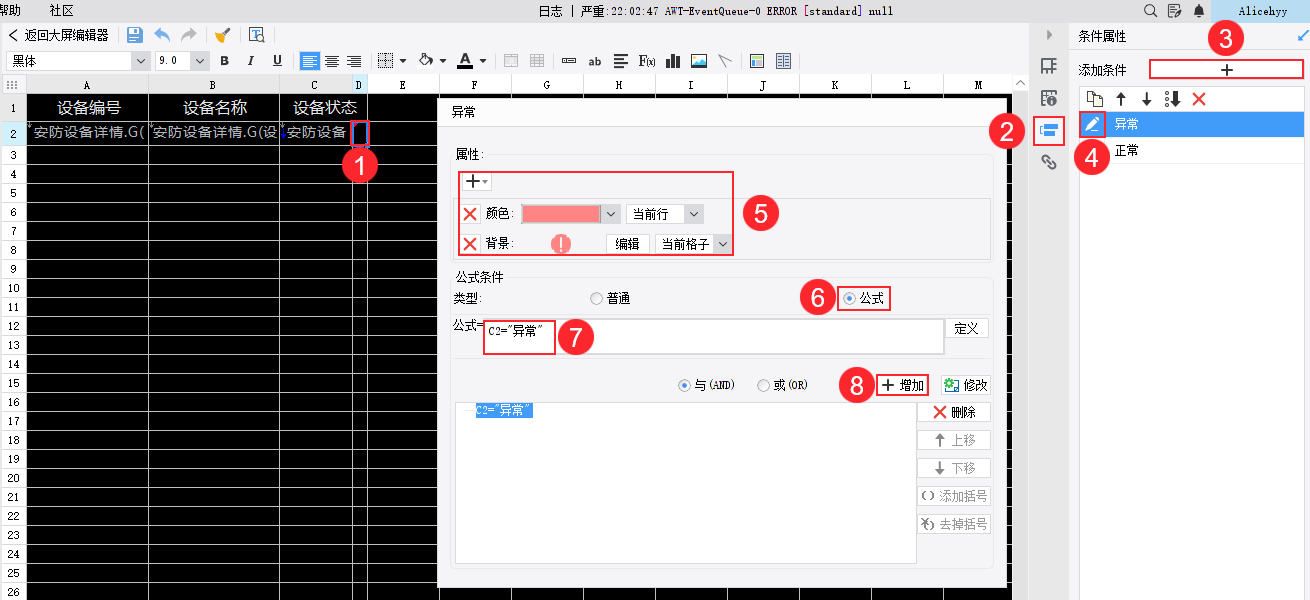1310x600 pixels.
Task: Select 公式 type radio button
Action: click(850, 298)
